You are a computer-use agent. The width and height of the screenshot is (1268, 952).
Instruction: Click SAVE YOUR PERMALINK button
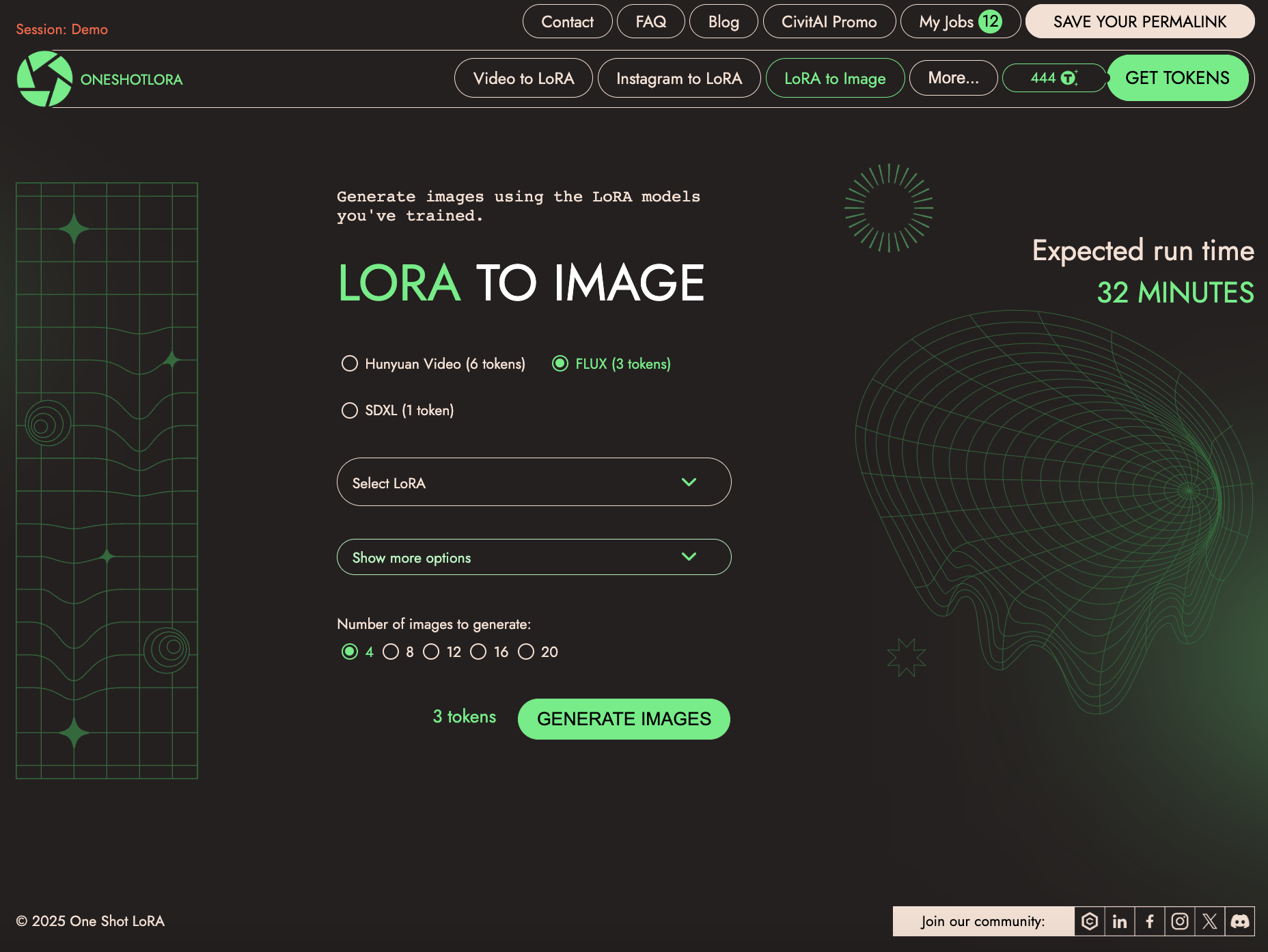(1140, 21)
